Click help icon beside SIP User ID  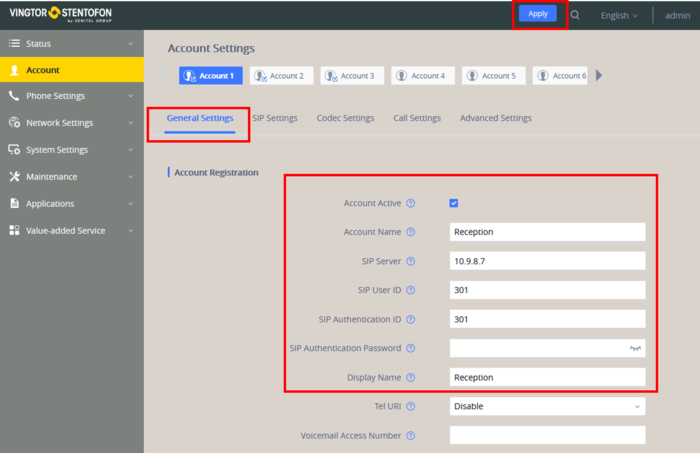click(x=410, y=290)
